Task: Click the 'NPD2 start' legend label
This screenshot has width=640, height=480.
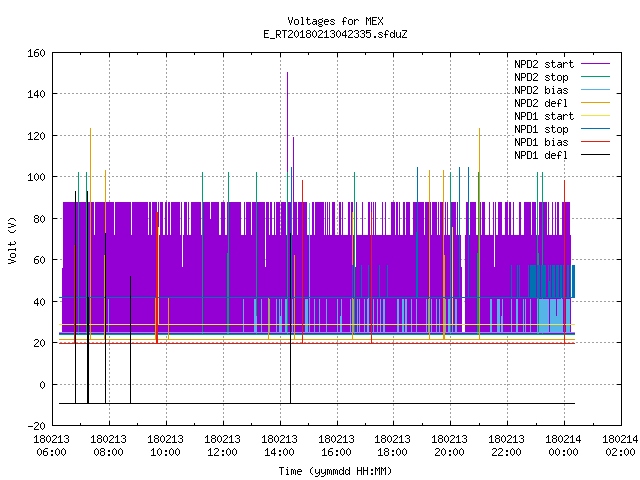Action: [544, 64]
